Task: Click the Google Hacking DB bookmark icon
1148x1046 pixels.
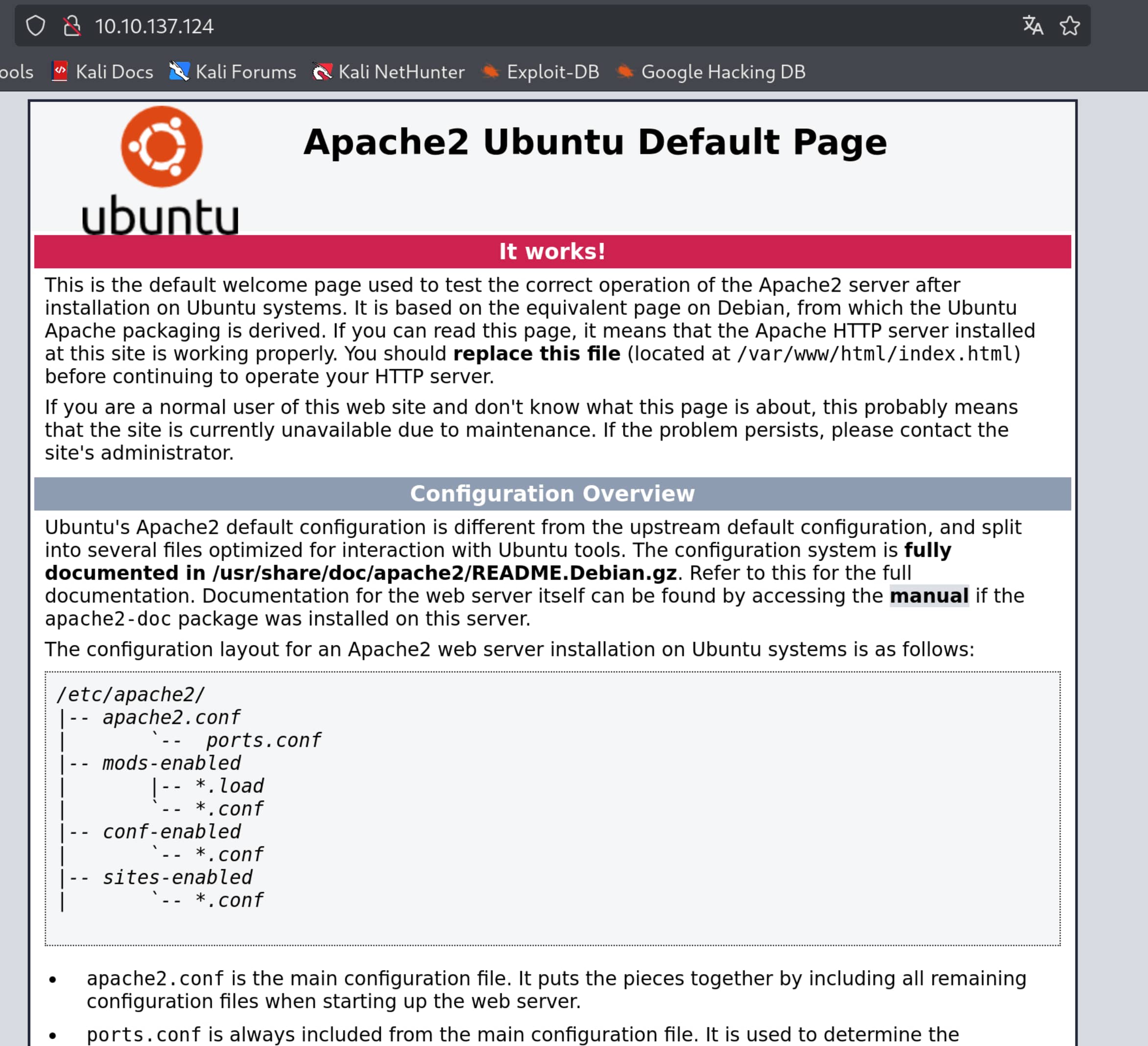Action: 624,72
